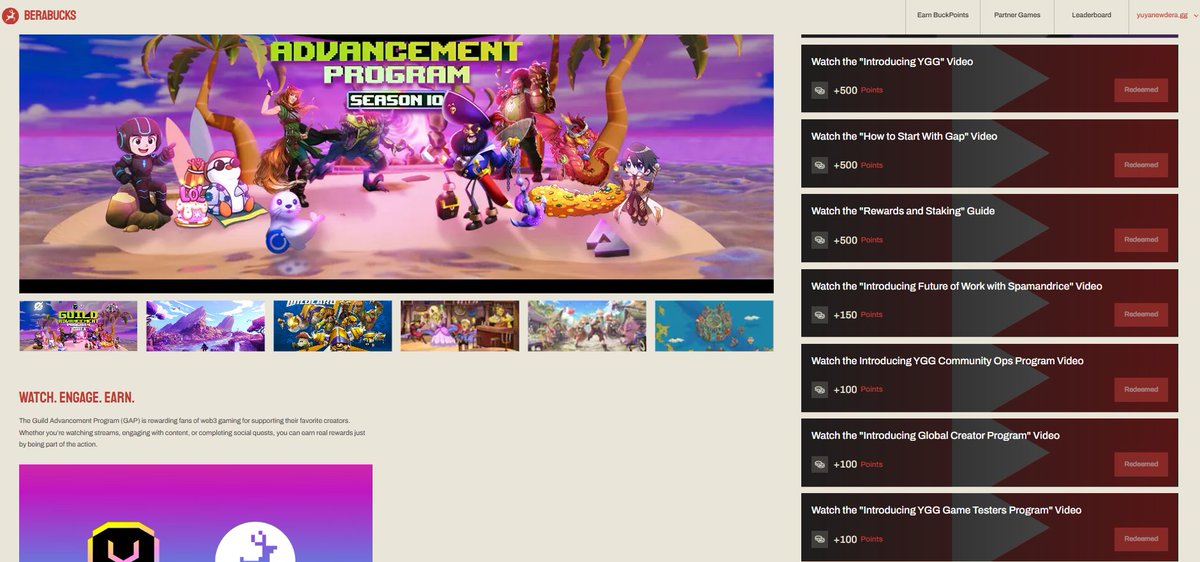1200x562 pixels.
Task: Click Redeemed on Introducing YGG video quest
Action: (x=1141, y=90)
